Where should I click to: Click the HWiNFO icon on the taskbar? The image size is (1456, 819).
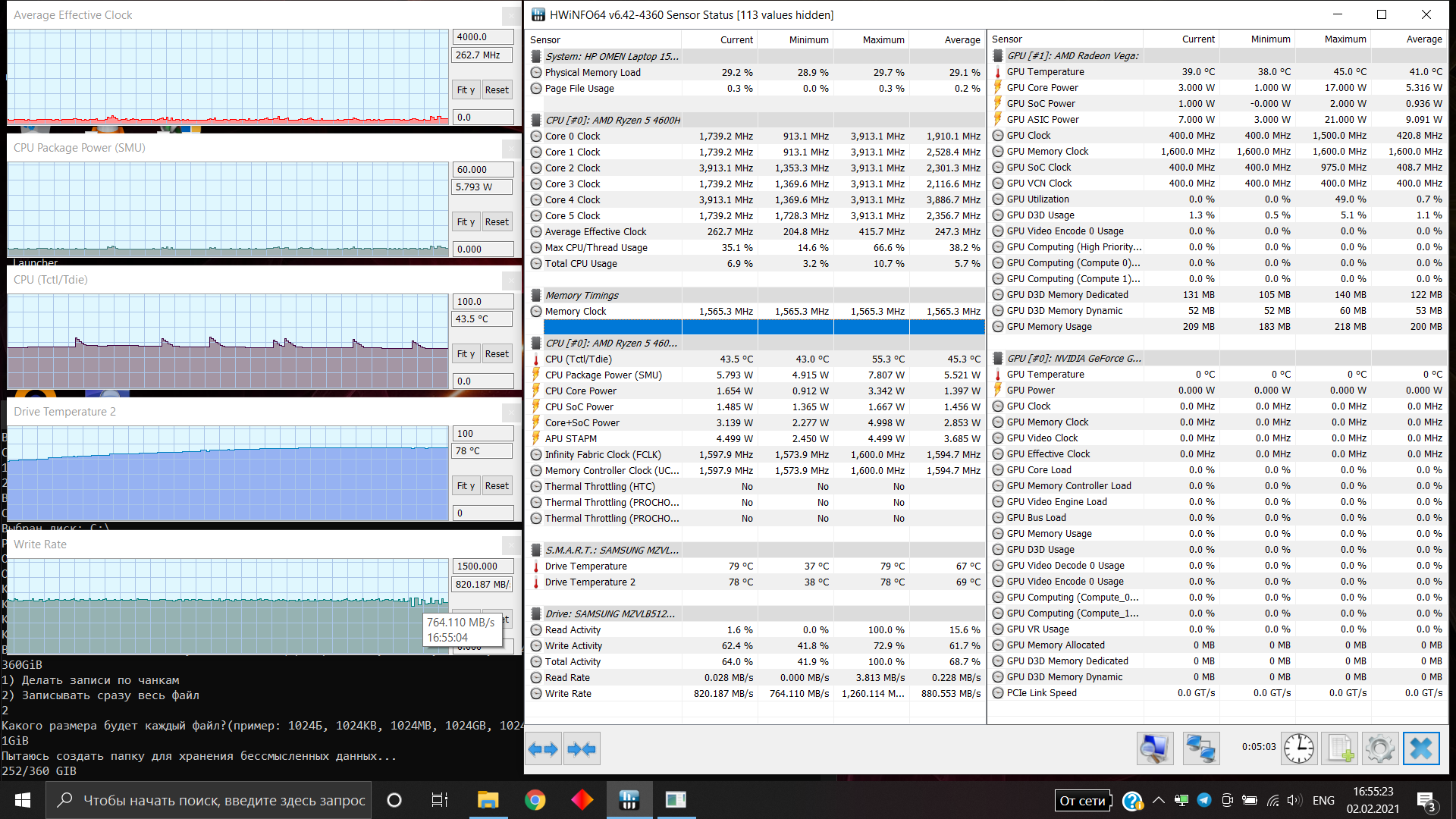[x=629, y=800]
